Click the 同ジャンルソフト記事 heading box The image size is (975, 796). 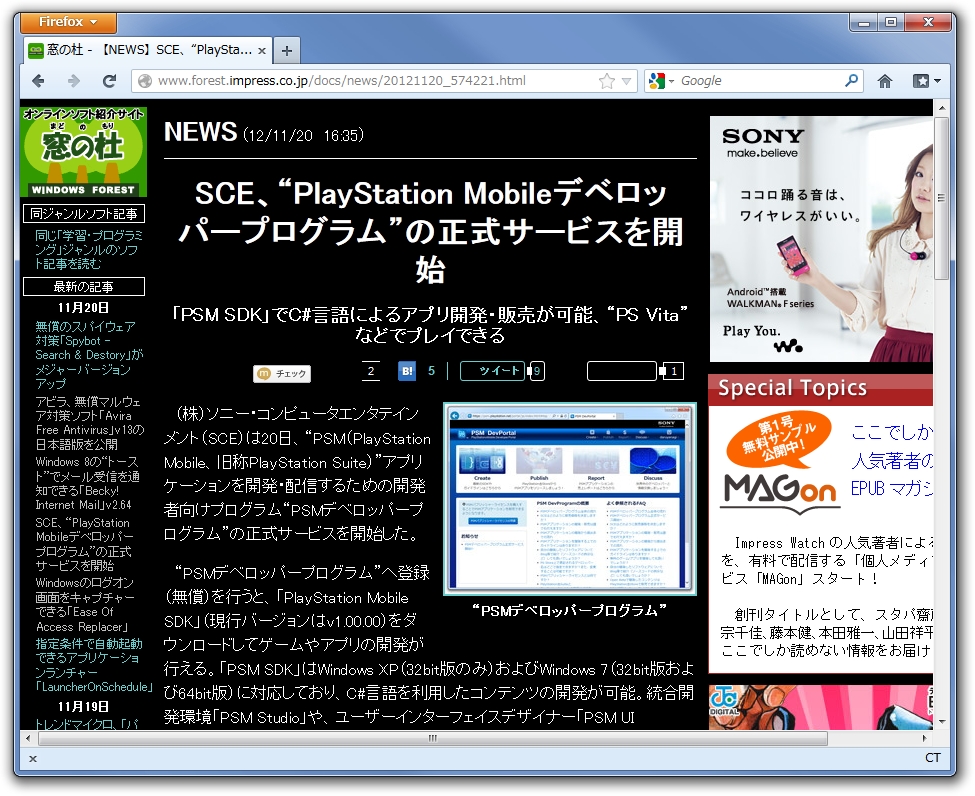tap(84, 214)
